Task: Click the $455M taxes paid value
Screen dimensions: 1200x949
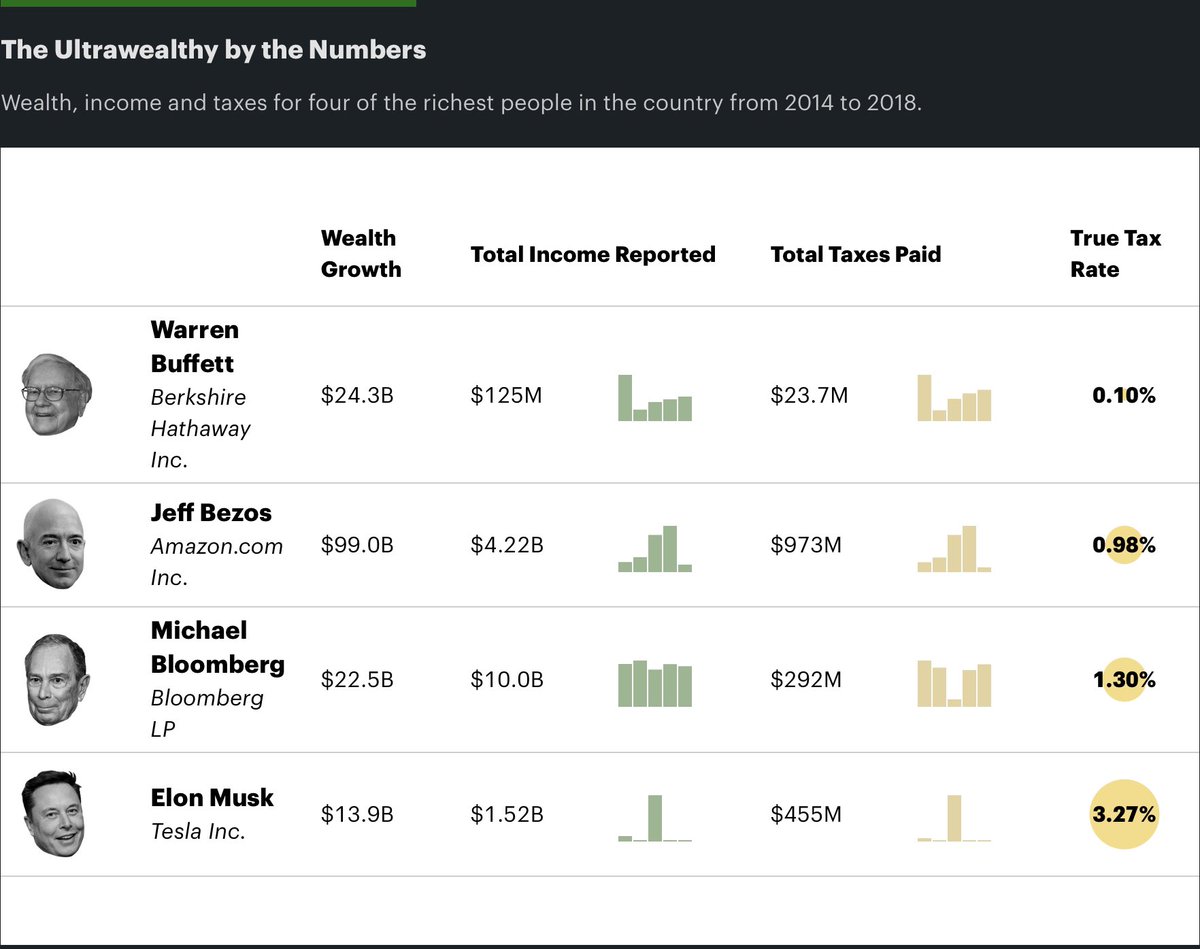Action: pyautogui.click(x=806, y=814)
